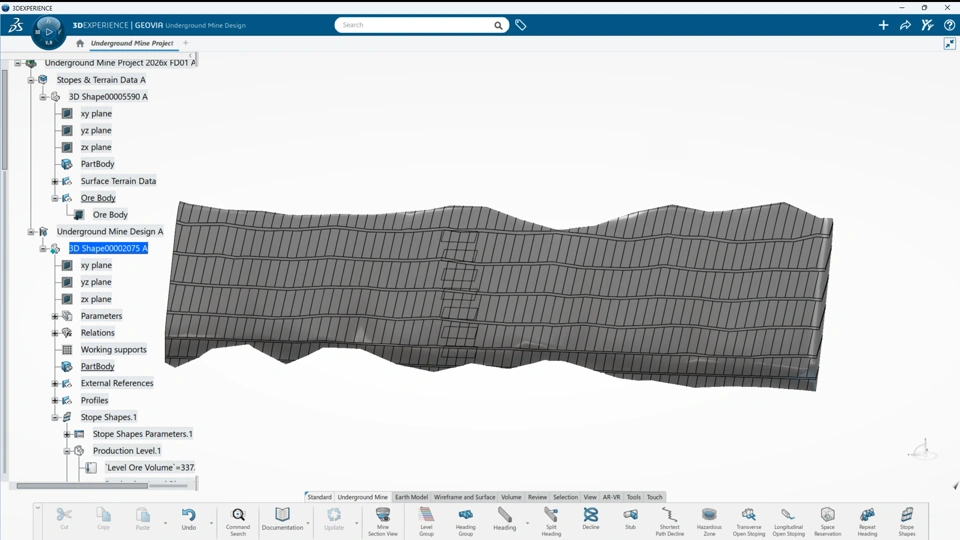Click the collaboration tools icon in header

[x=927, y=25]
